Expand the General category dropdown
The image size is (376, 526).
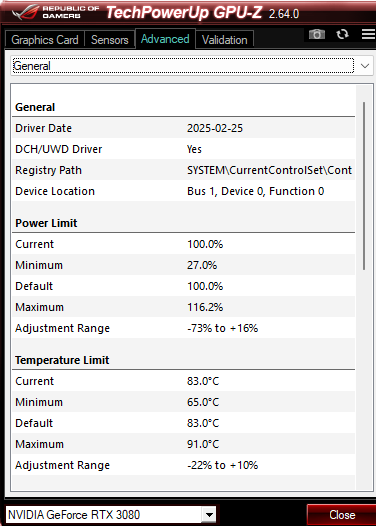tap(192, 66)
